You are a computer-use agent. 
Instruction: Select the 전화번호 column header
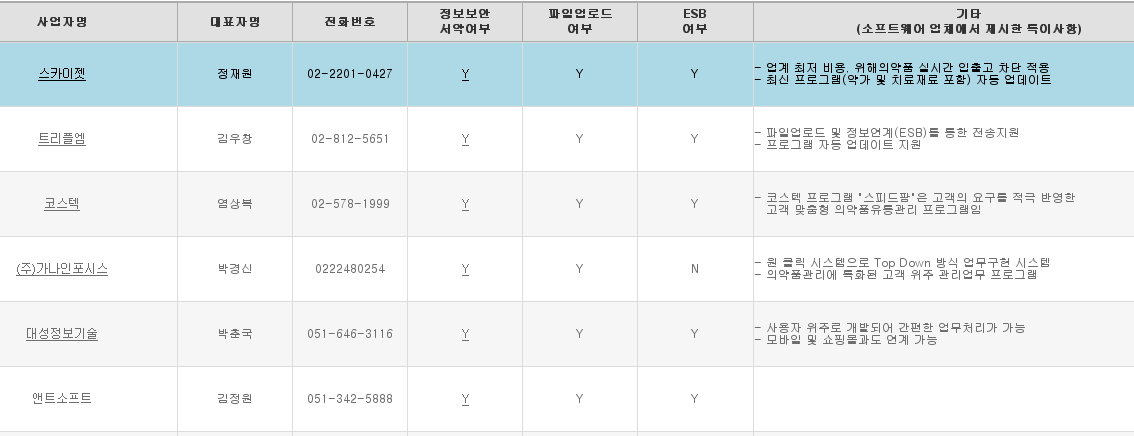click(x=351, y=22)
